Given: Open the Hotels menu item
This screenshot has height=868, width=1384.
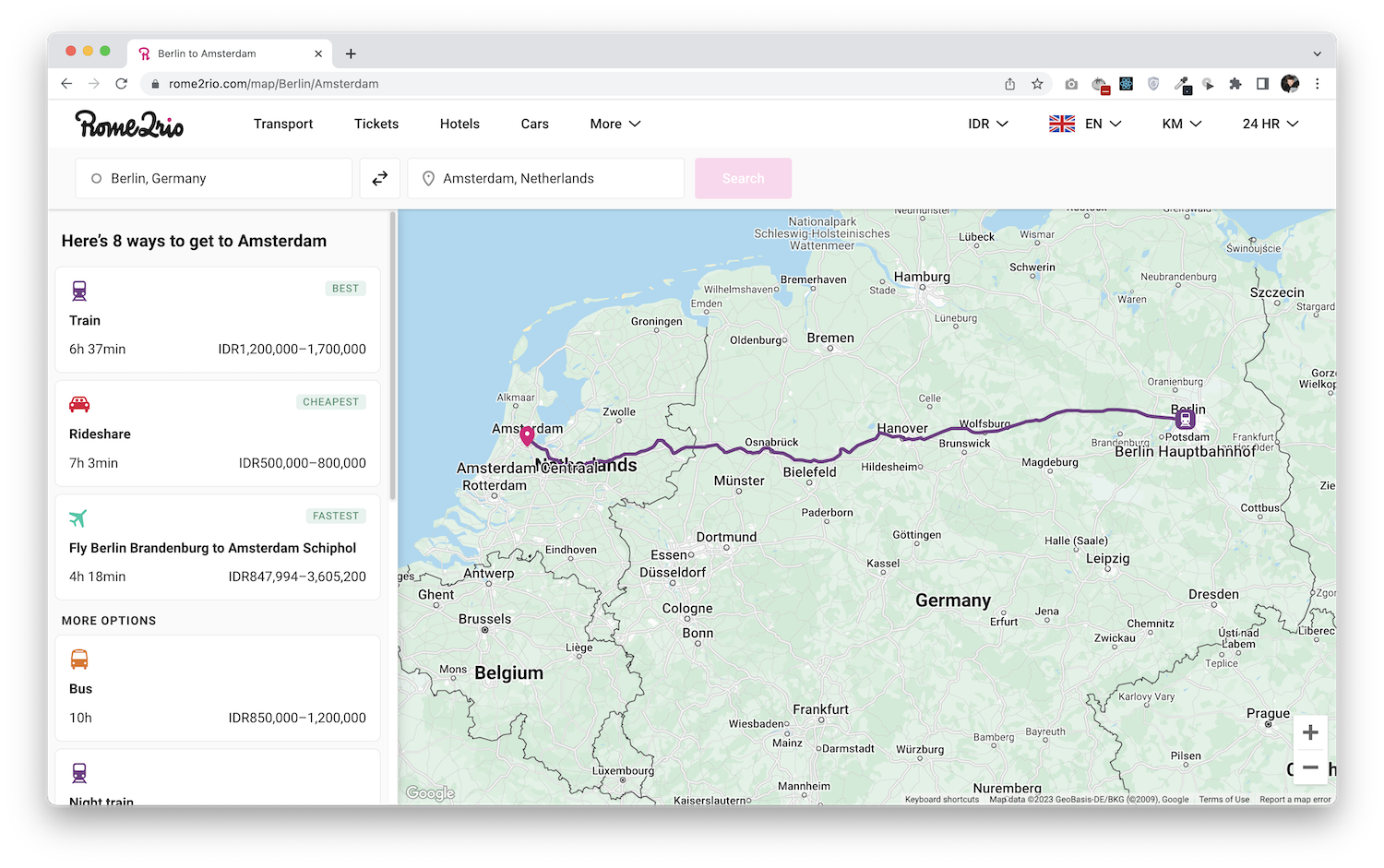Looking at the screenshot, I should click(459, 124).
